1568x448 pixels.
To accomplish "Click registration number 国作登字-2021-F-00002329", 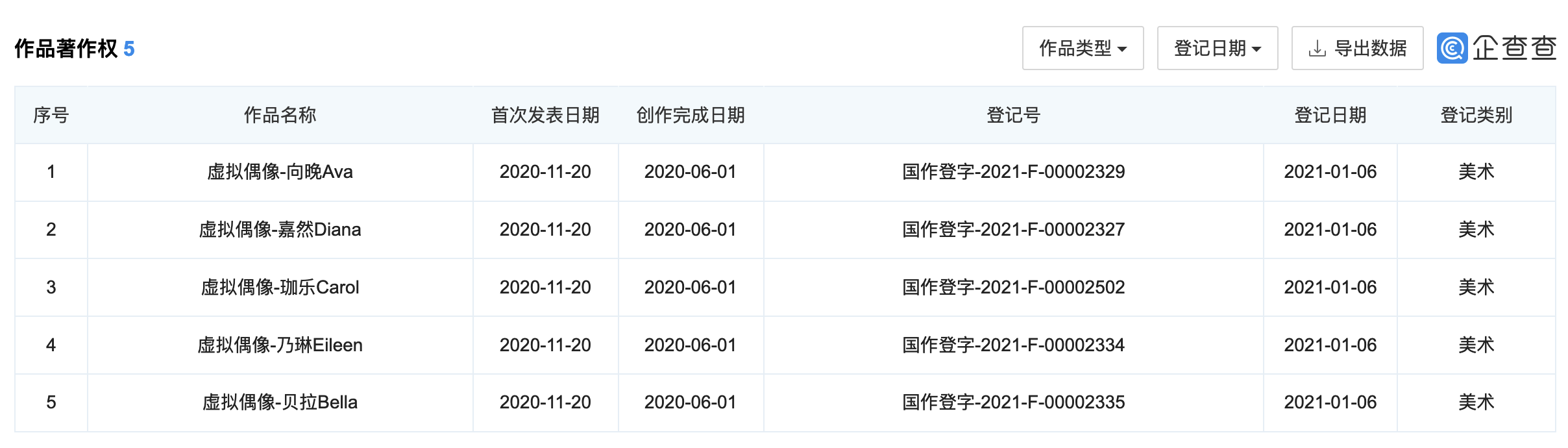I will pos(1013,172).
